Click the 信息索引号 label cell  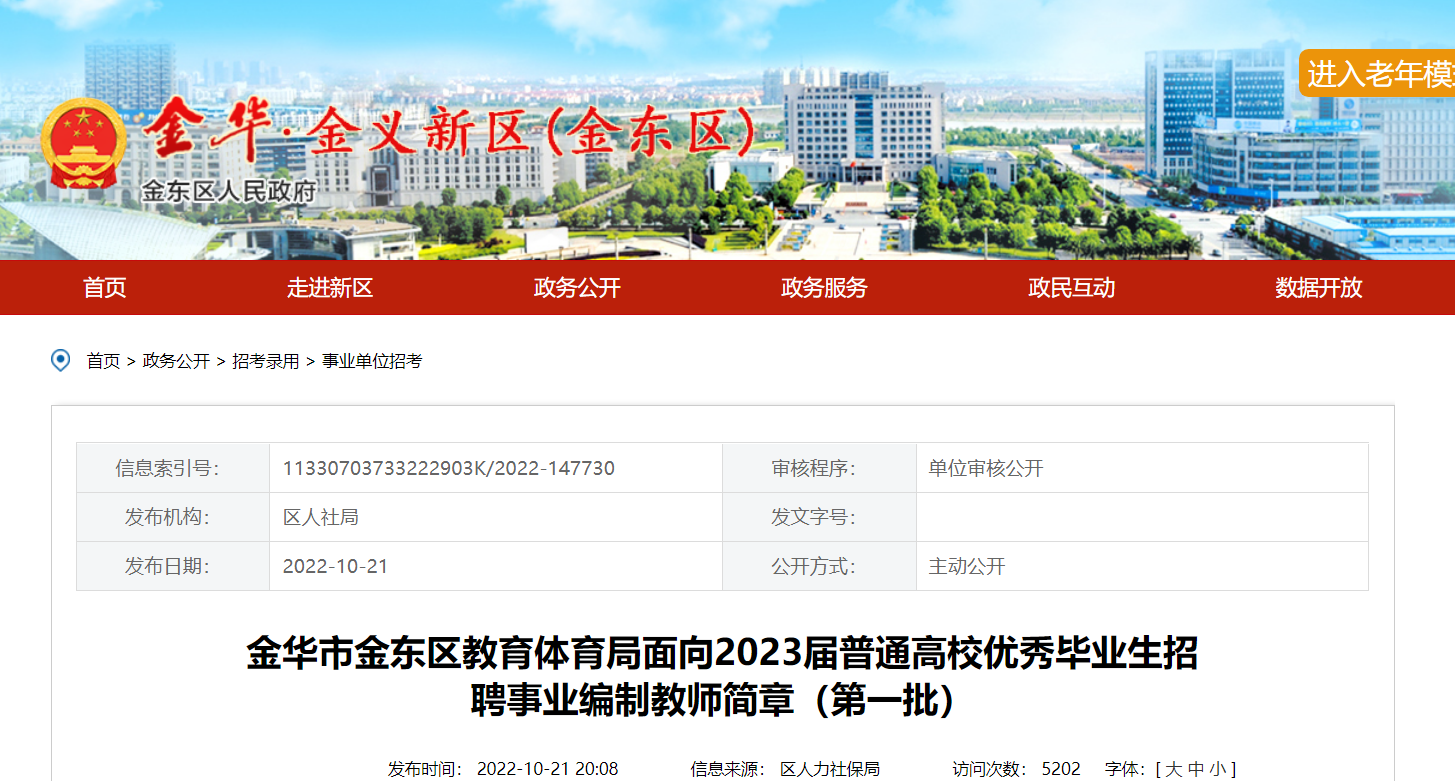pos(173,468)
